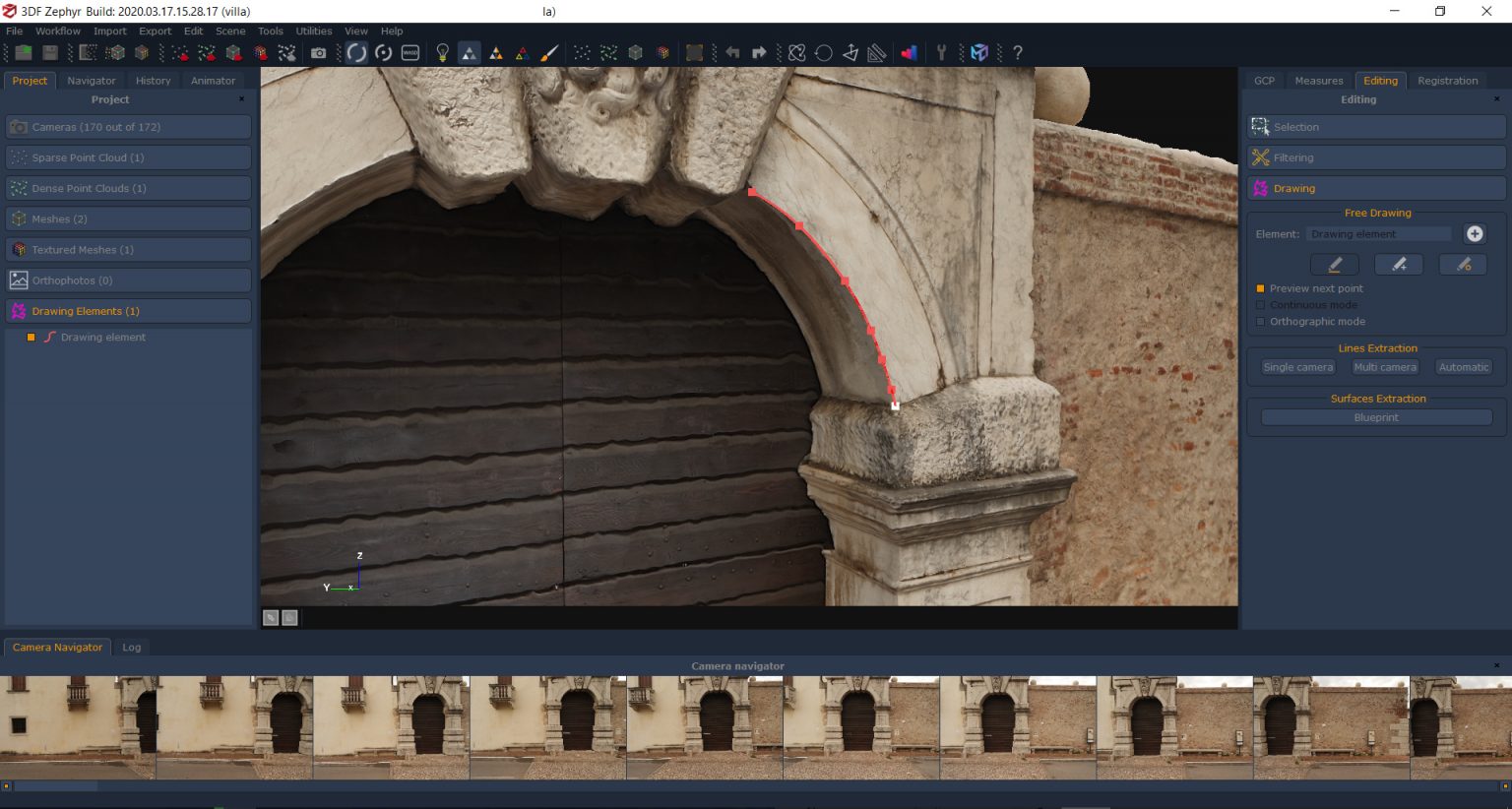The width and height of the screenshot is (1512, 809).
Task: Click the Undo arrow icon in the toolbar
Action: click(733, 52)
